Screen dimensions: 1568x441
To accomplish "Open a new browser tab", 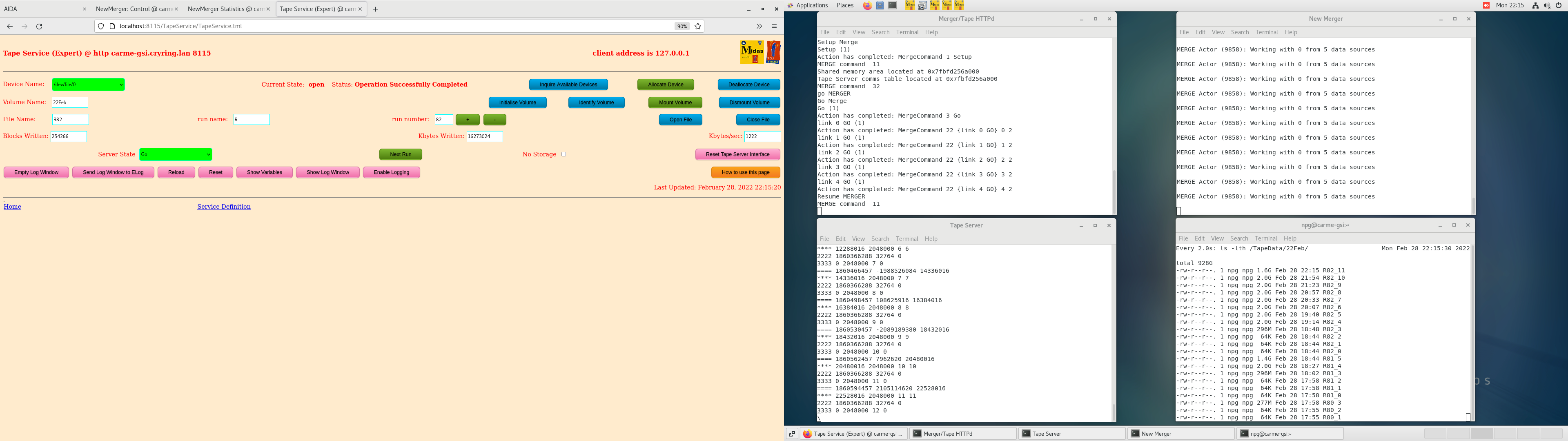I will click(376, 9).
